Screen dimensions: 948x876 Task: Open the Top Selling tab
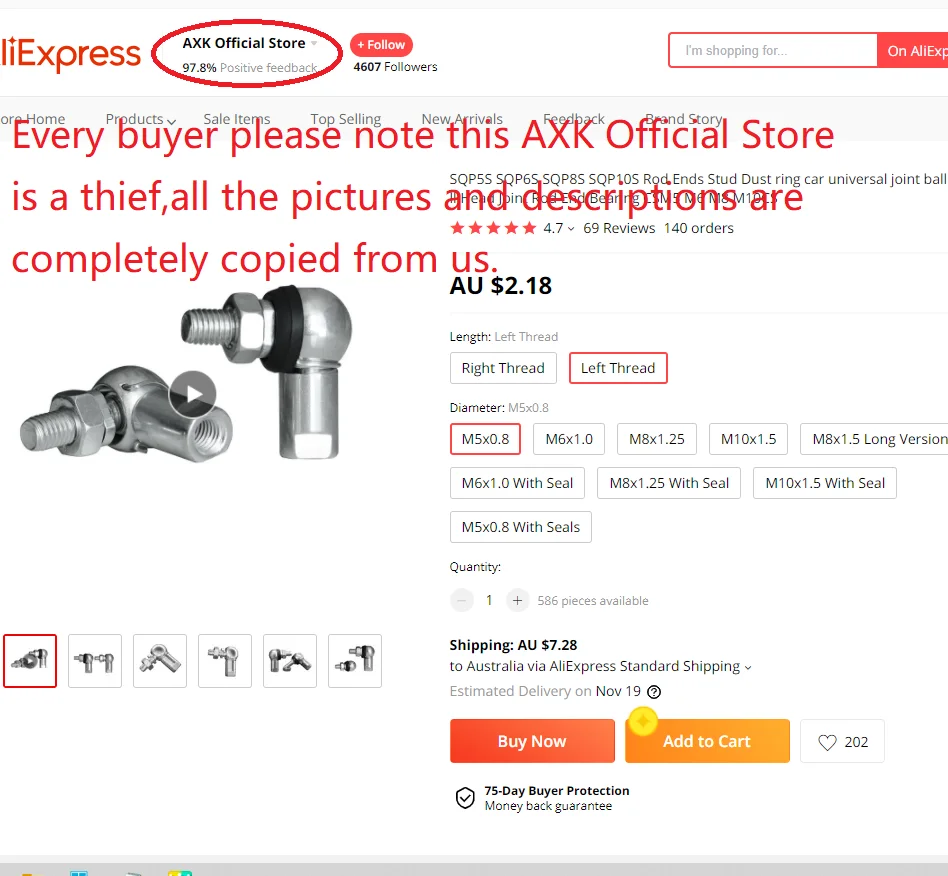(x=346, y=119)
